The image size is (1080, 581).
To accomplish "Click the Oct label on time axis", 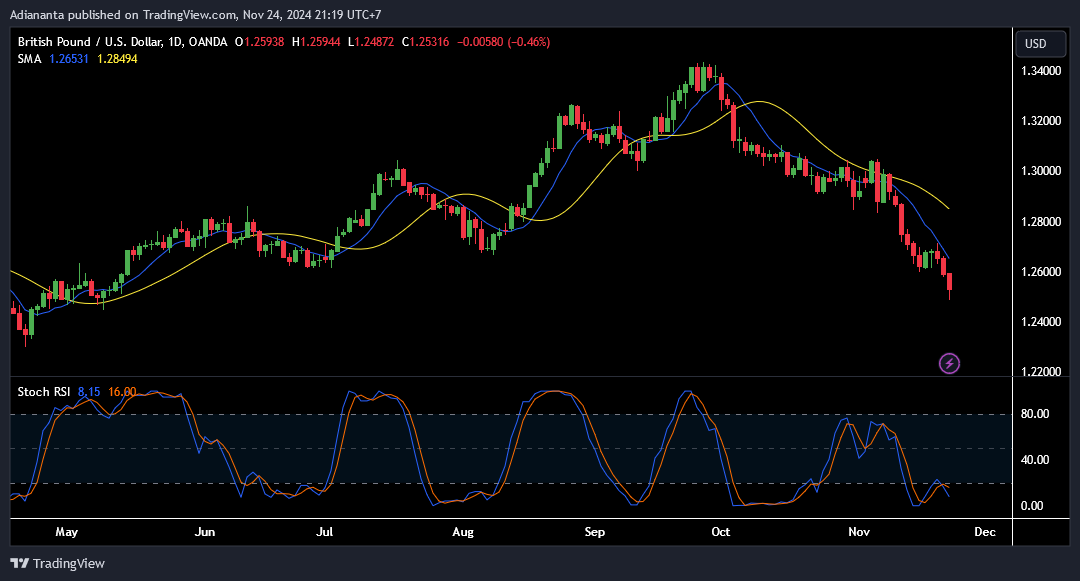I will click(x=720, y=532).
